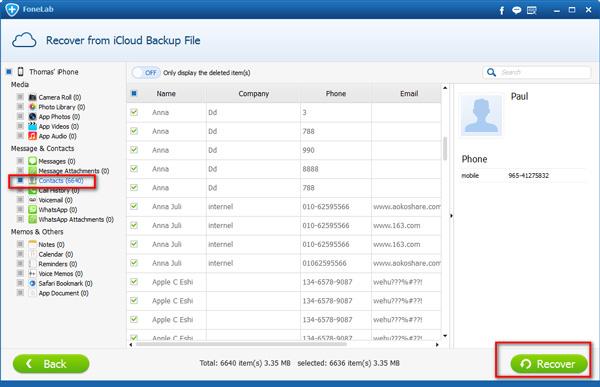Open Voice Memos (0) category

60,274
